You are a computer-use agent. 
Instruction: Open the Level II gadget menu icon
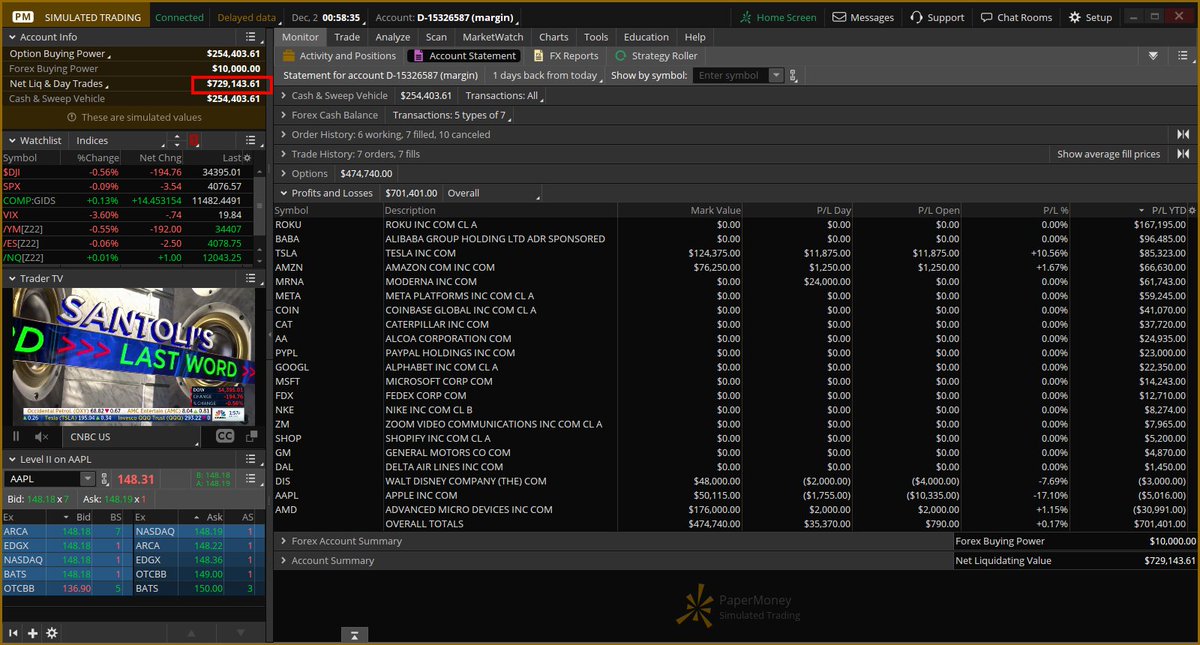pos(253,459)
